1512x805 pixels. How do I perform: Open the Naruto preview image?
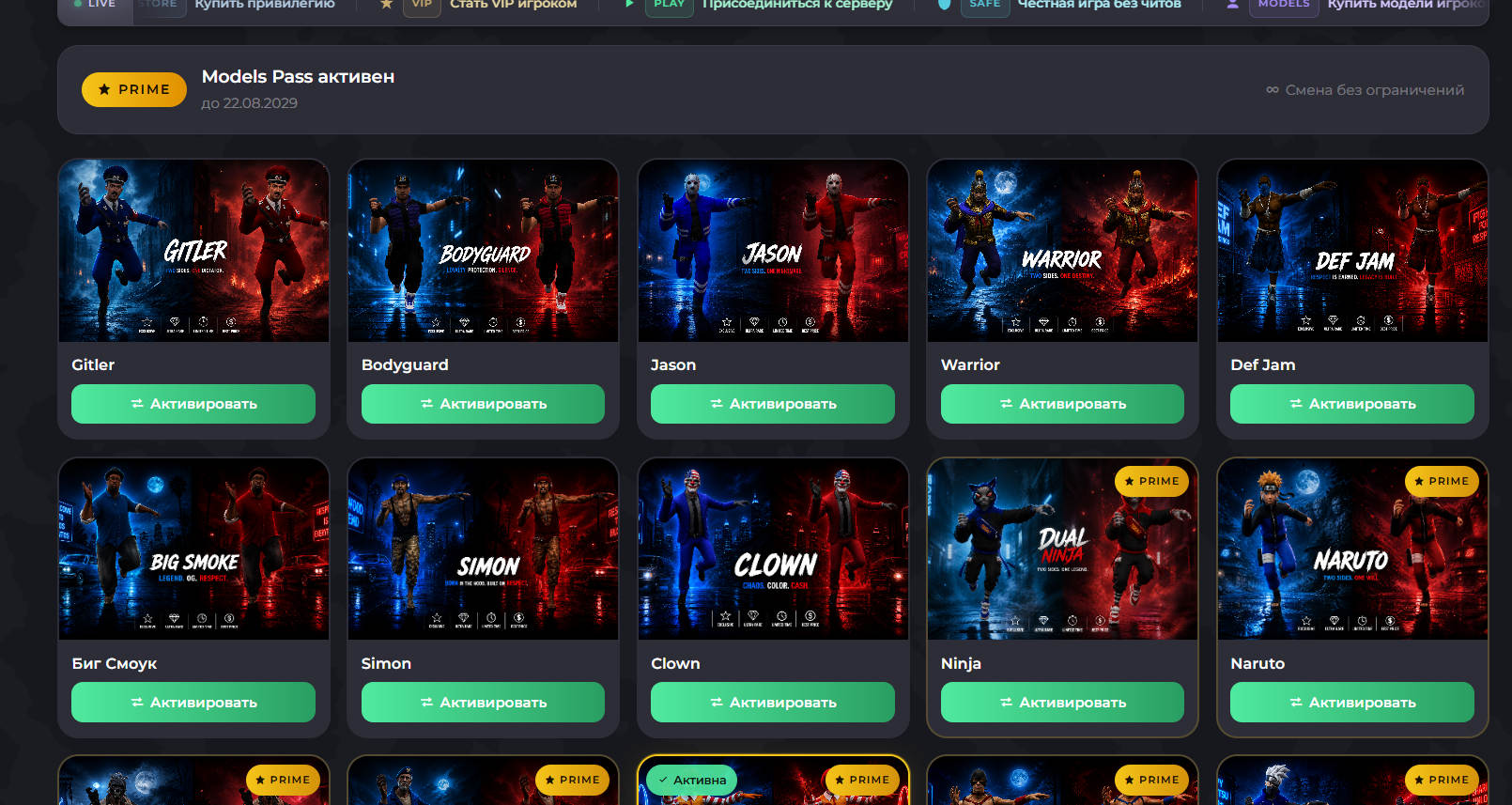(x=1352, y=550)
